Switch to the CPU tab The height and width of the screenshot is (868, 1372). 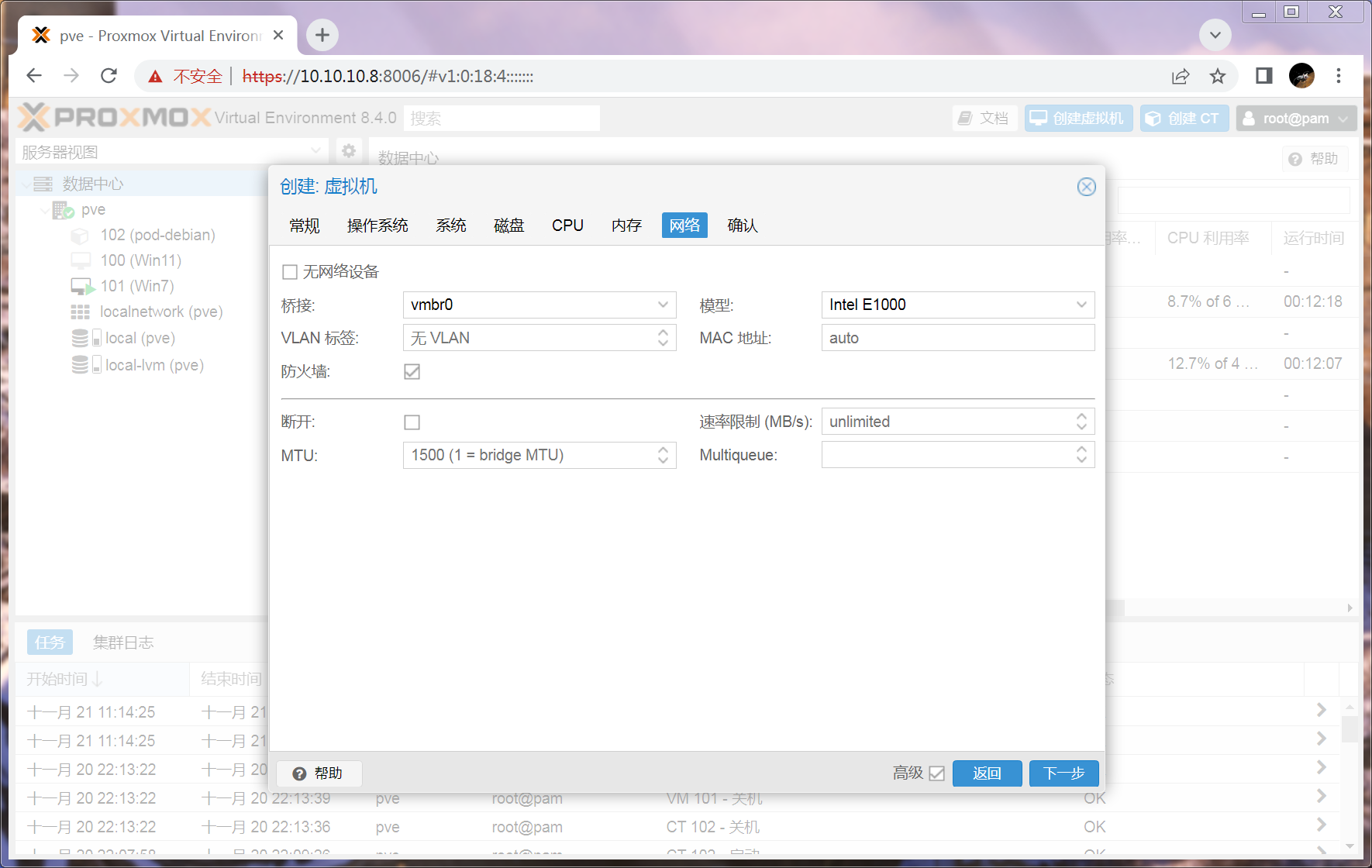567,226
